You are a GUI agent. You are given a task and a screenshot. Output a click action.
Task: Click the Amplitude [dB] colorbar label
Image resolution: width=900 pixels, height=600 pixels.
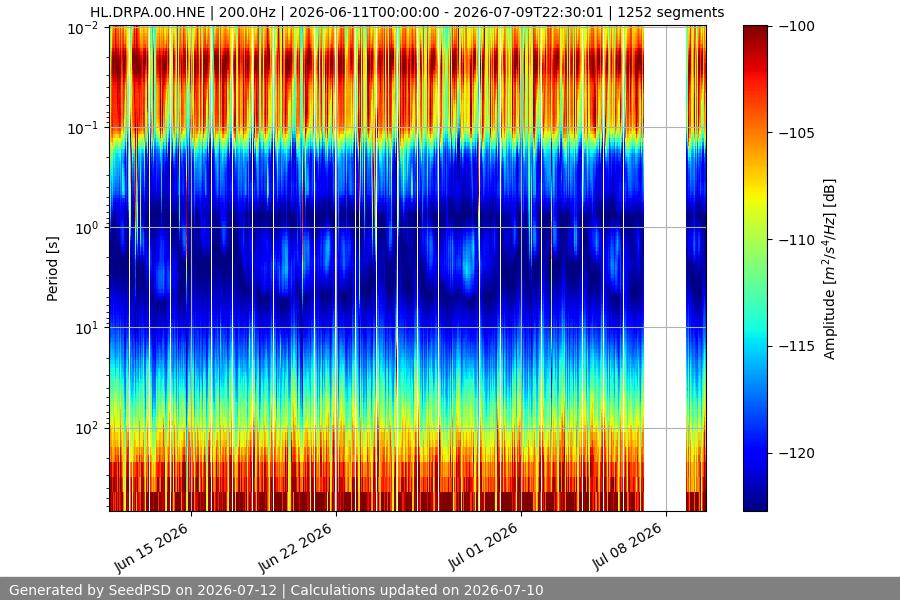pos(829,269)
